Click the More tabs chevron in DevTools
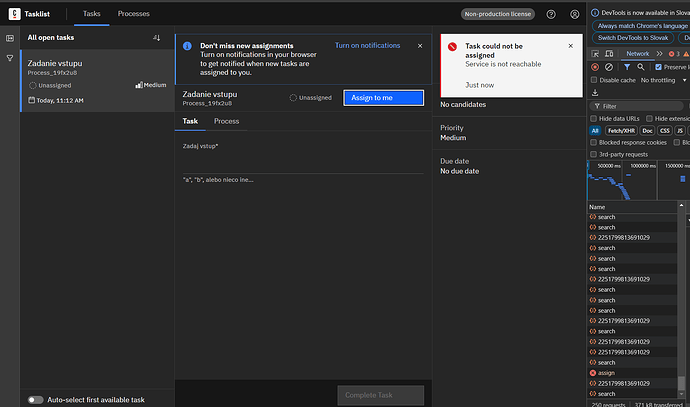The height and width of the screenshot is (407, 690). coord(659,54)
